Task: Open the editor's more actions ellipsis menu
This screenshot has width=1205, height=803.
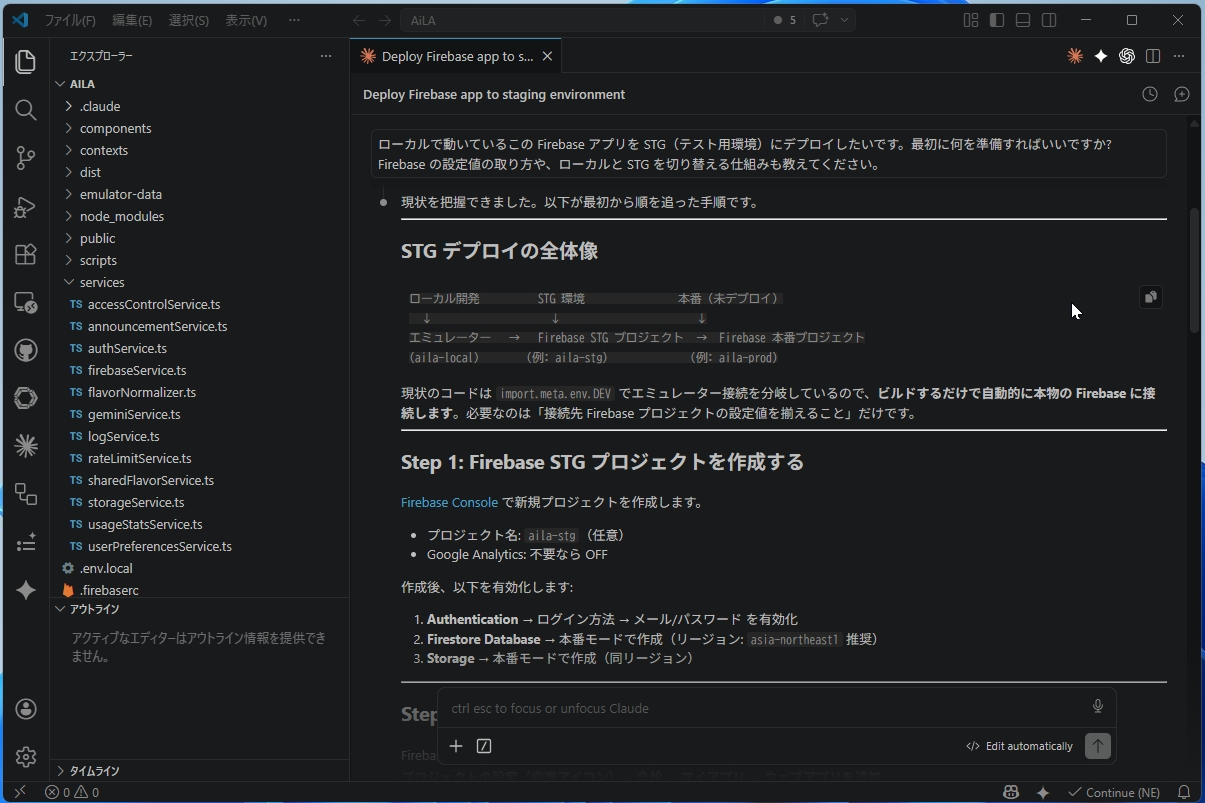Action: click(x=1179, y=56)
